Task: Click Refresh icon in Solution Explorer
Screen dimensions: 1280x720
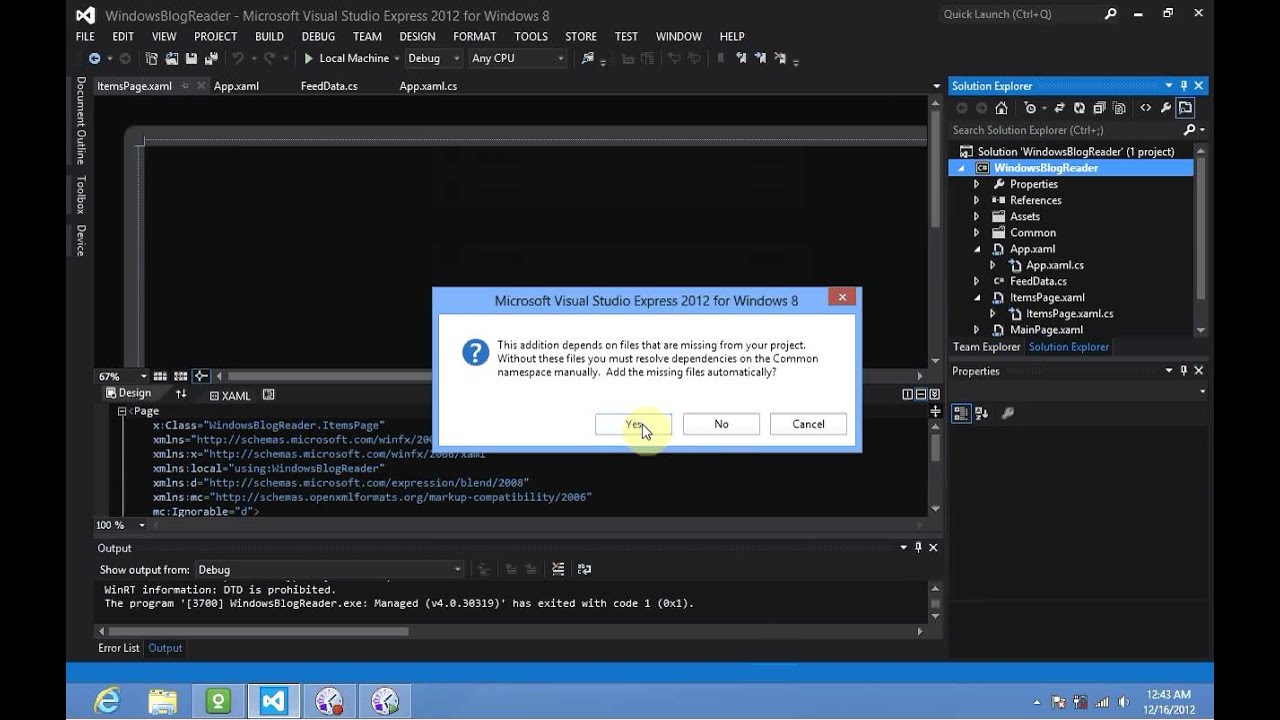Action: (x=1079, y=108)
